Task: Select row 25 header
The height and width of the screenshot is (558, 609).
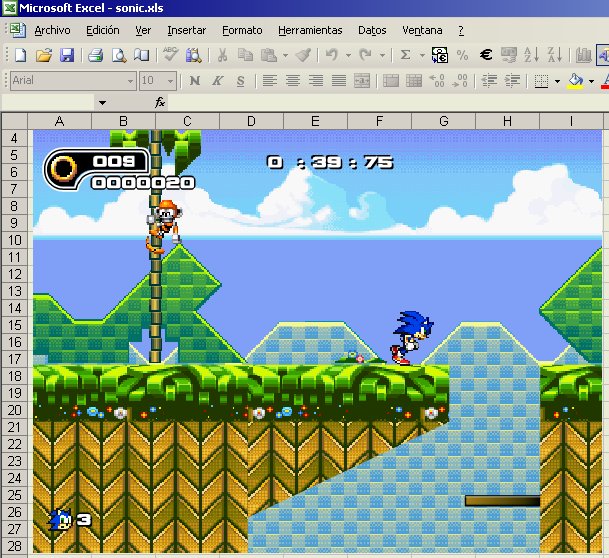Action: 15,495
